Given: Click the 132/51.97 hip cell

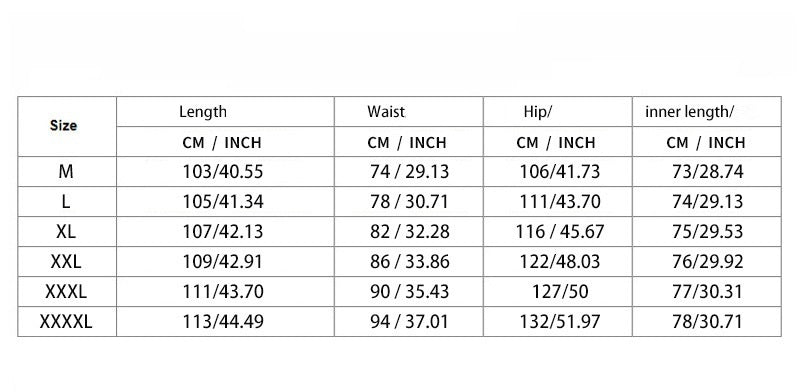Looking at the screenshot, I should (x=560, y=322).
